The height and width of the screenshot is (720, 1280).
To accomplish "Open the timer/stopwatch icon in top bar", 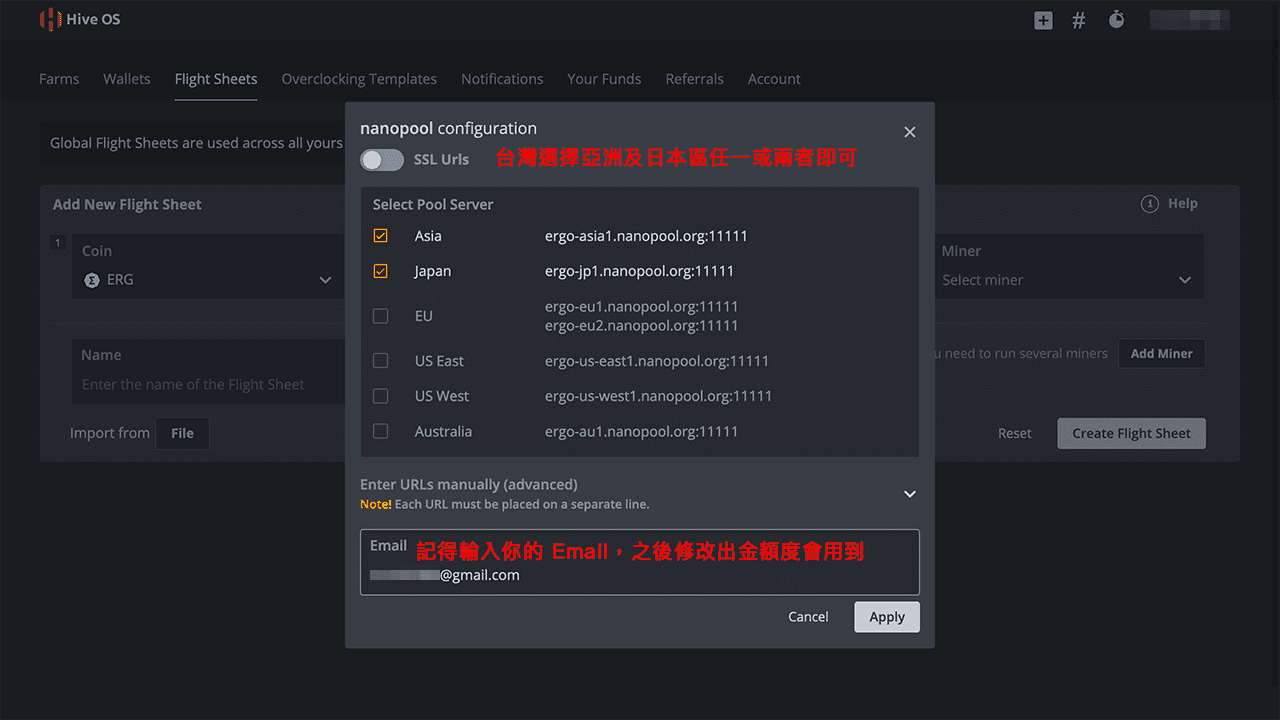I will (x=1116, y=19).
